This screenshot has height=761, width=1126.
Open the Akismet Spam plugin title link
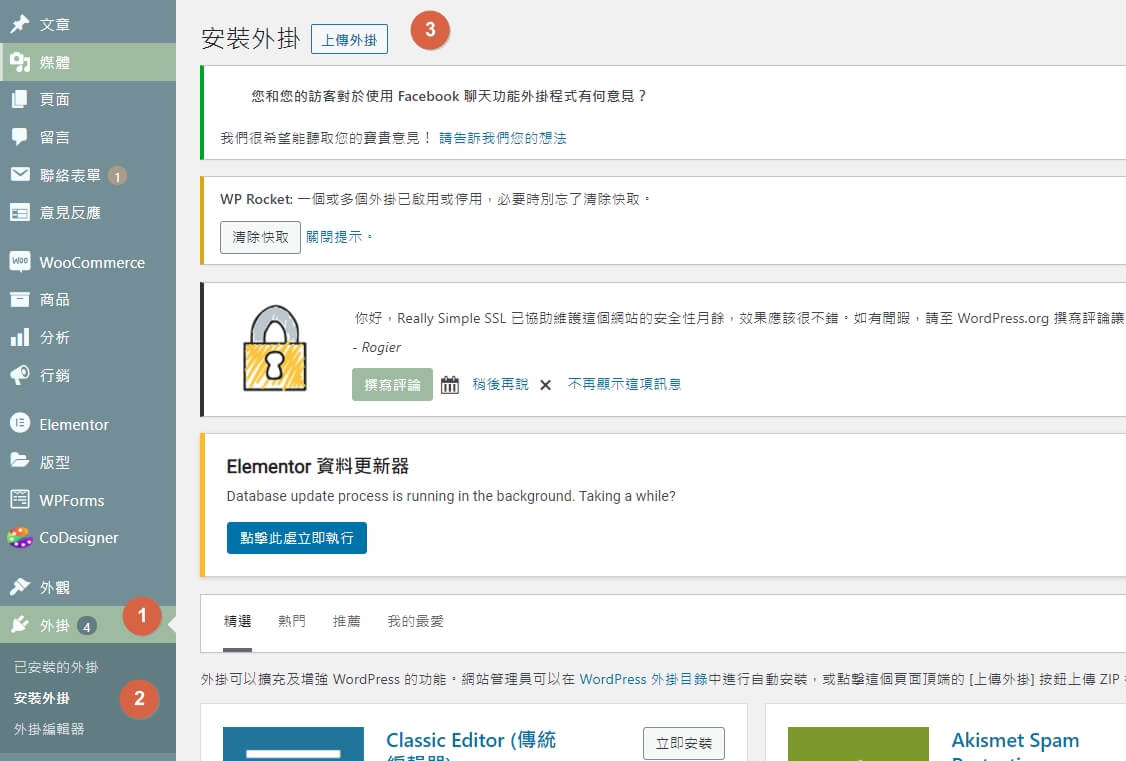[x=1015, y=745]
